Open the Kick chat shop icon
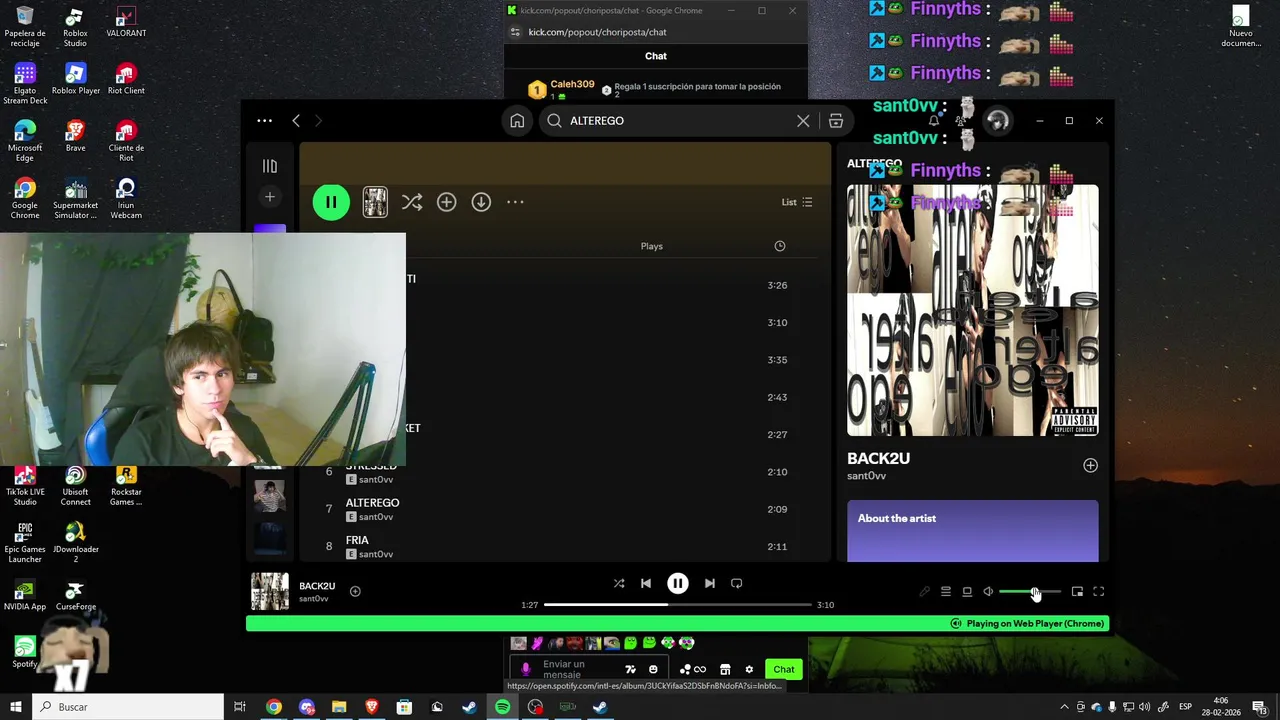Image resolution: width=1280 pixels, height=720 pixels. (x=725, y=669)
